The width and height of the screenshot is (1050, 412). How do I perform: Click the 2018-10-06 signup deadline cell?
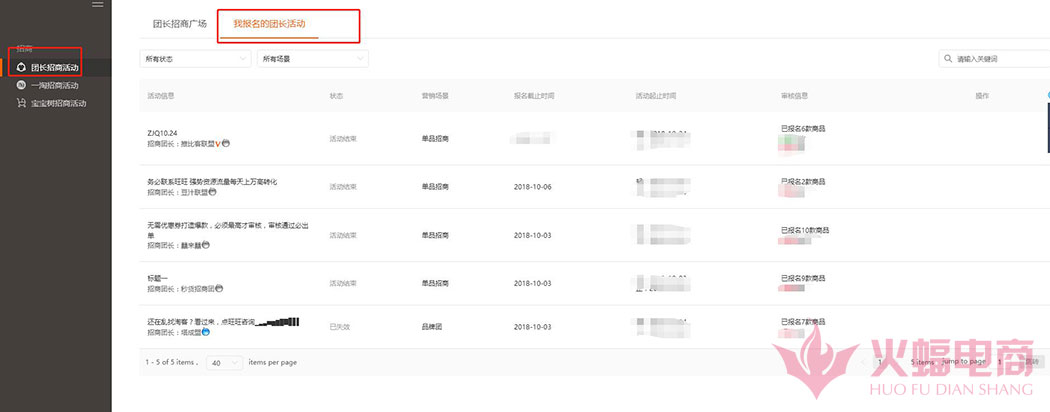[532, 187]
